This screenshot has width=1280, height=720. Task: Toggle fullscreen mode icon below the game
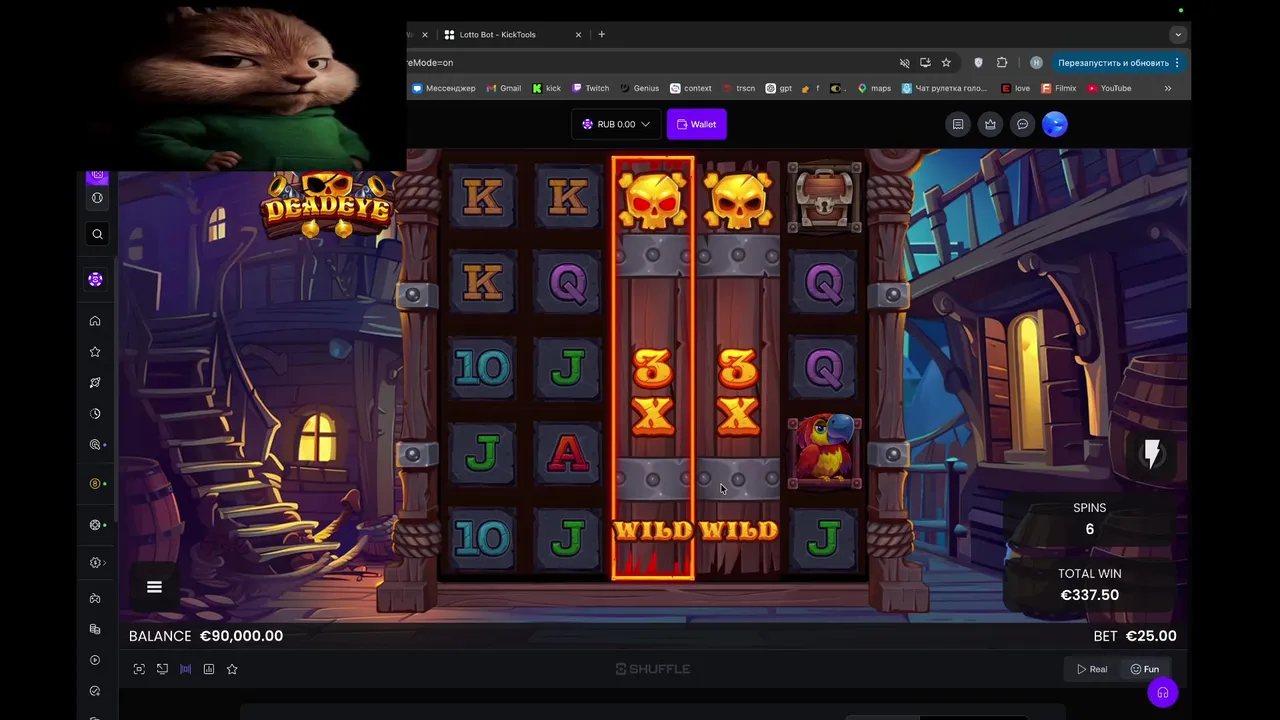click(139, 669)
